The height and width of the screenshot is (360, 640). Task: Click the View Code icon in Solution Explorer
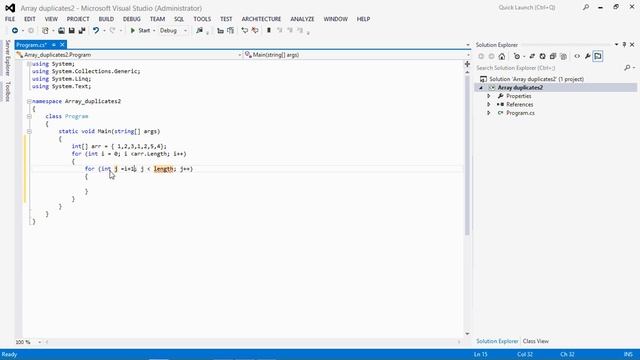click(577, 57)
